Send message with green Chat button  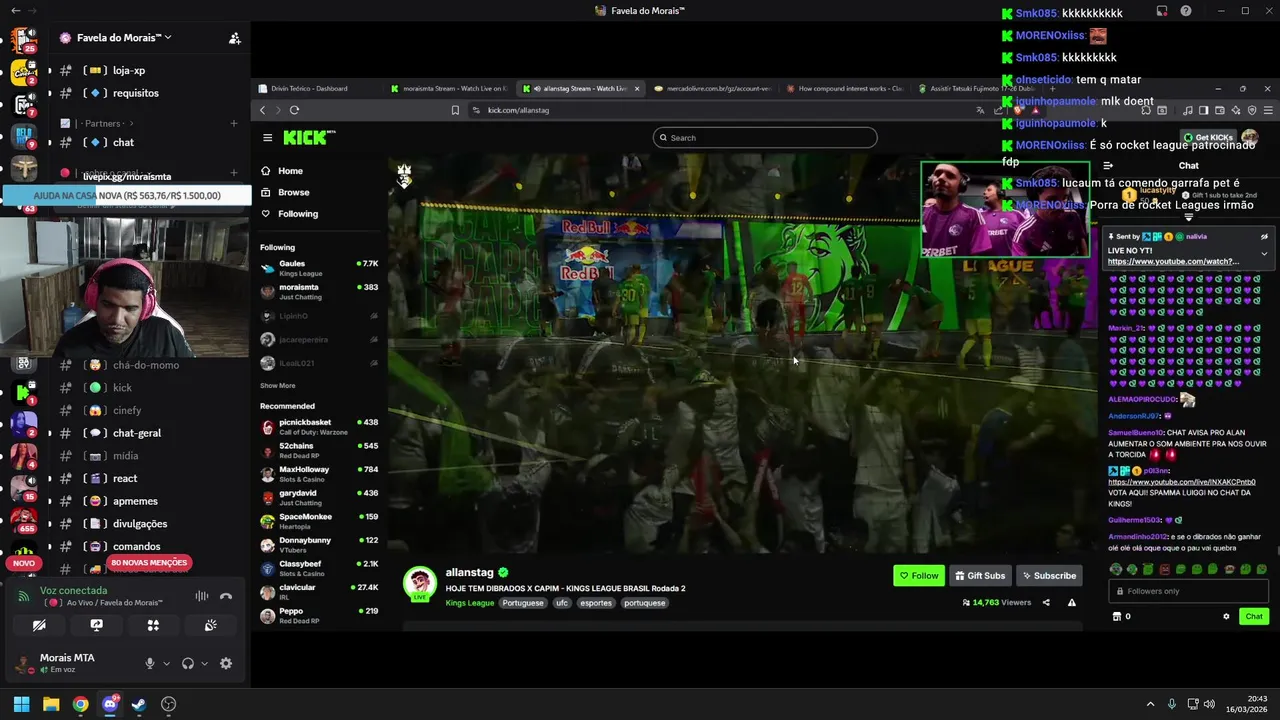click(1254, 617)
